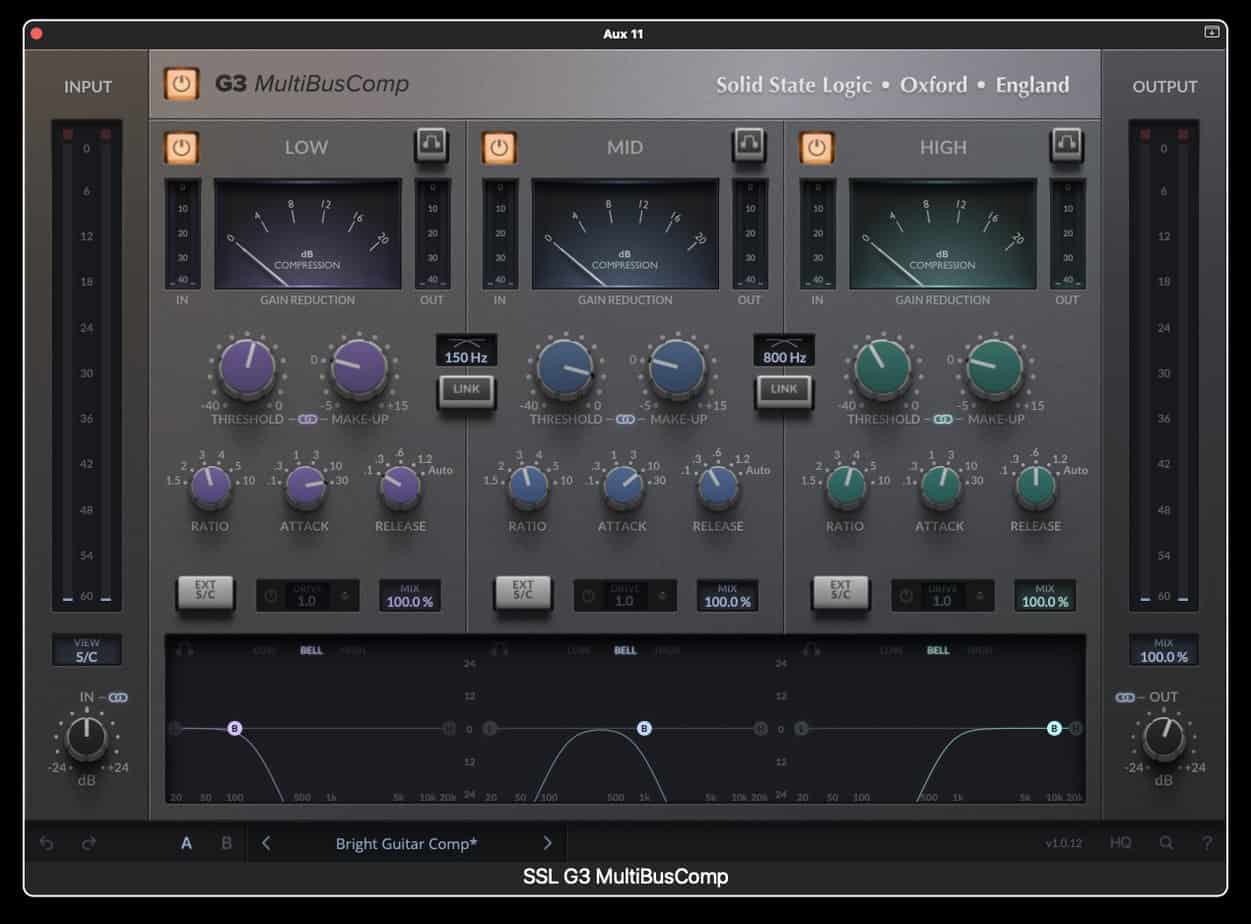Click the LOW band threshold knob

247,368
